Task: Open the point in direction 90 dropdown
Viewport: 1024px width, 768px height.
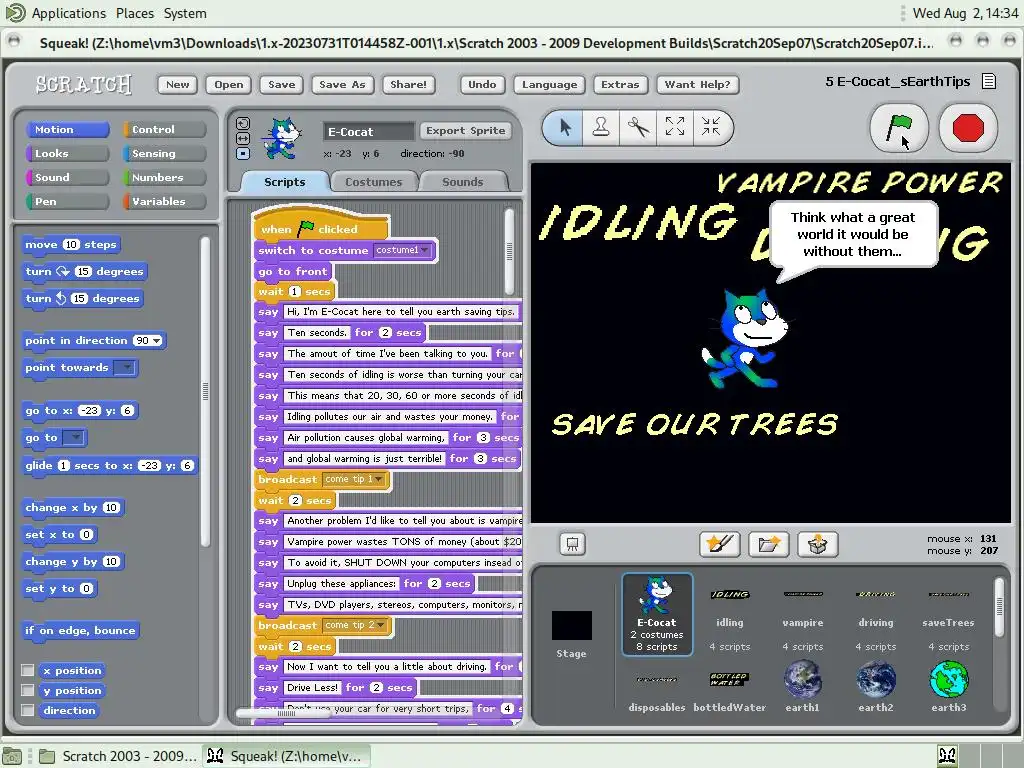Action: tap(157, 341)
